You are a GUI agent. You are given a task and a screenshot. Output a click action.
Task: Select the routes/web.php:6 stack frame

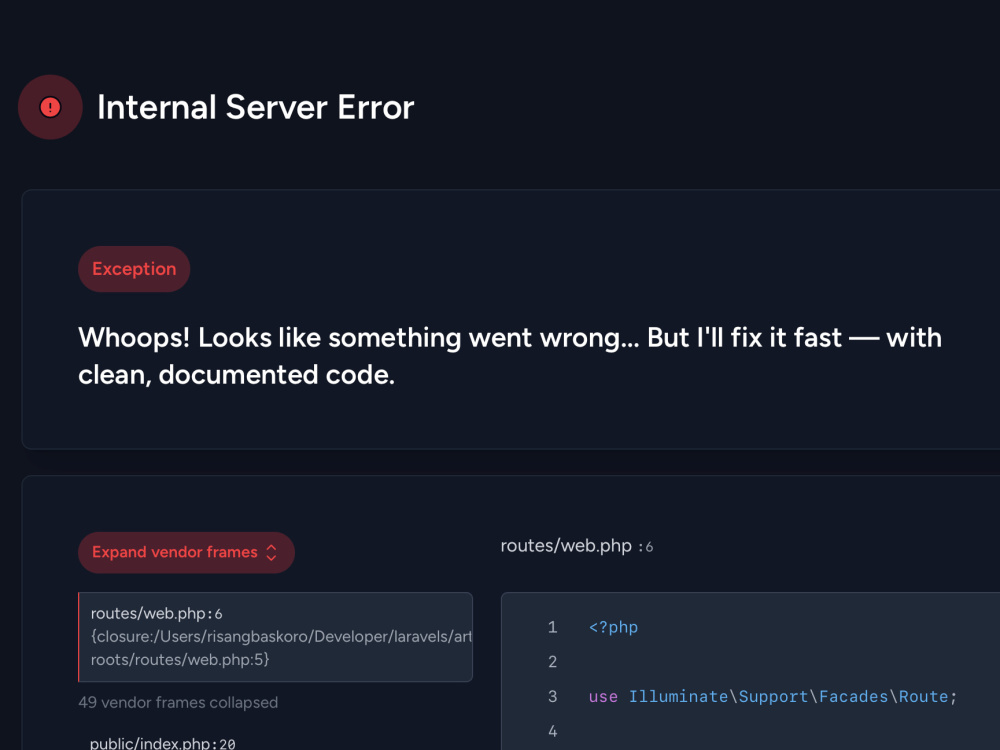[276, 636]
